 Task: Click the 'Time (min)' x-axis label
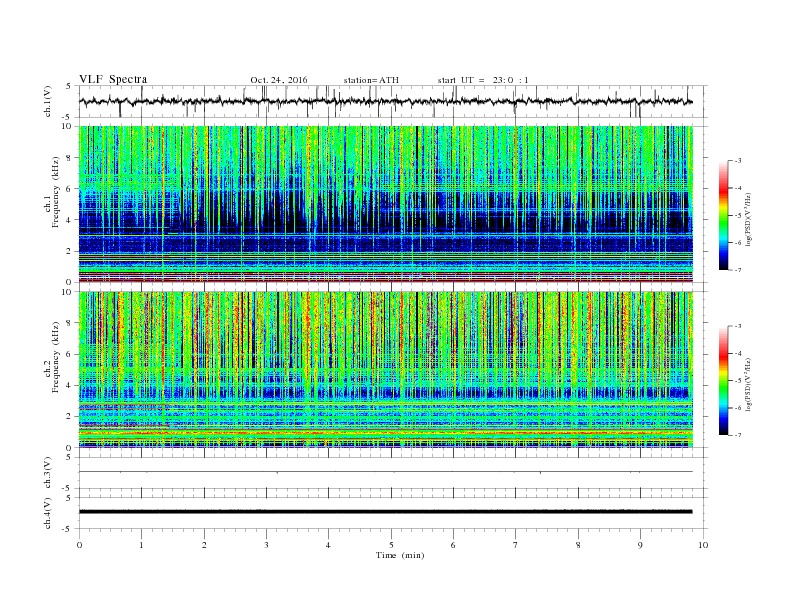pyautogui.click(x=400, y=555)
